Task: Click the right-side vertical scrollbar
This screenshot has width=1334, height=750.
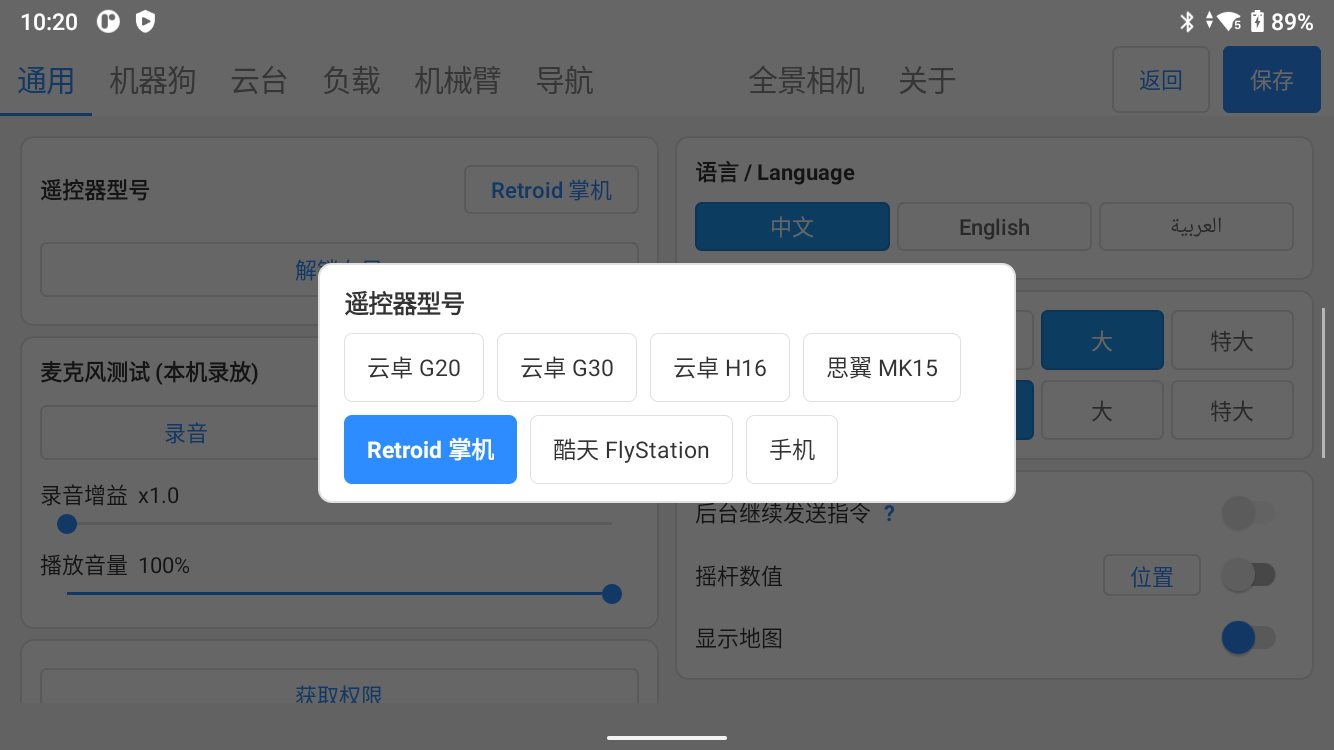Action: coord(1324,383)
